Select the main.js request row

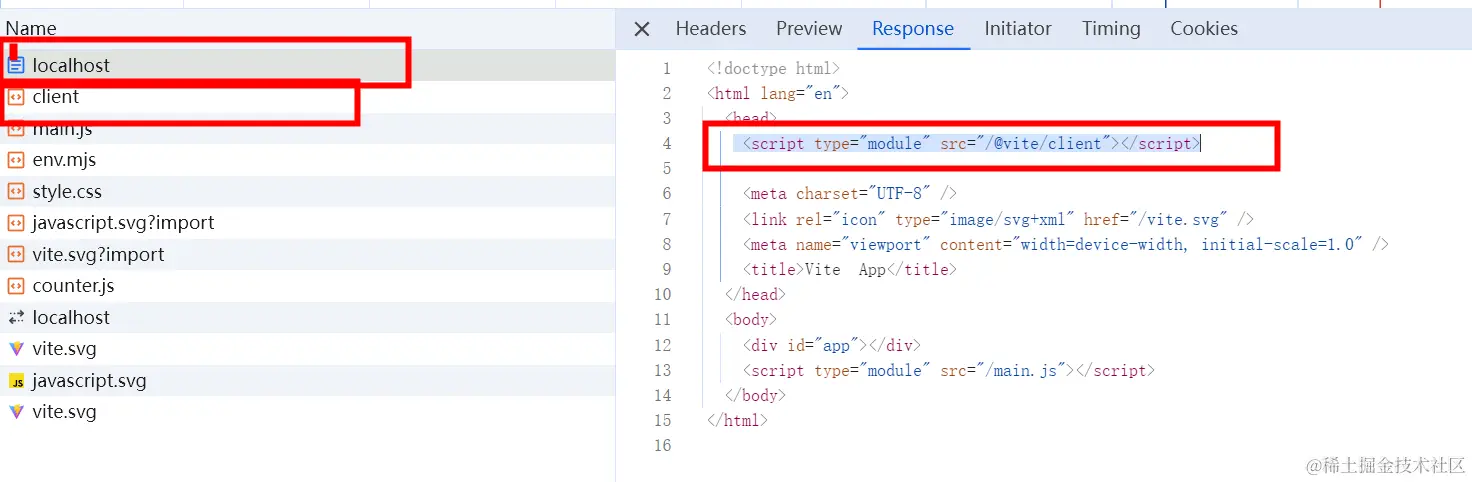307,129
